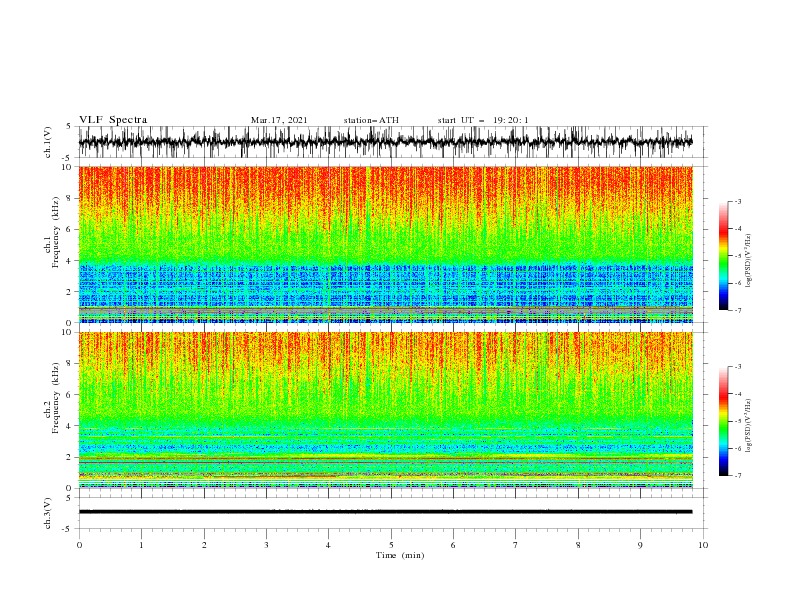
Task: Select the "start UT = 19:20:1" text
Action: click(x=483, y=120)
